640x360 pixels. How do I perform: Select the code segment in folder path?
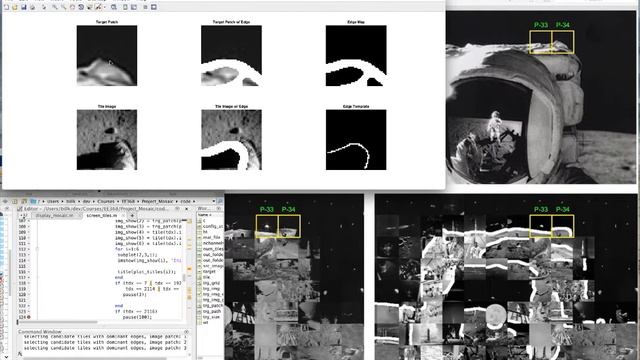[186, 201]
